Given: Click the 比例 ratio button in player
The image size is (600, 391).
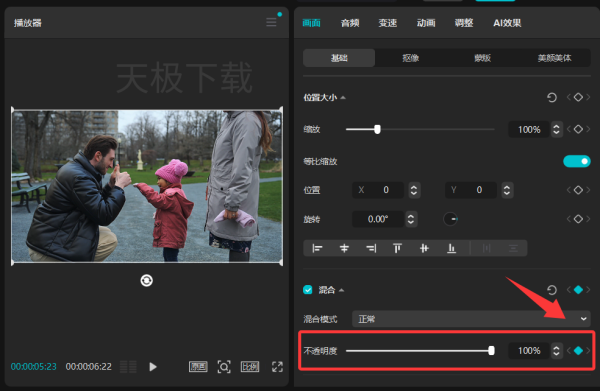Looking at the screenshot, I should coord(250,367).
